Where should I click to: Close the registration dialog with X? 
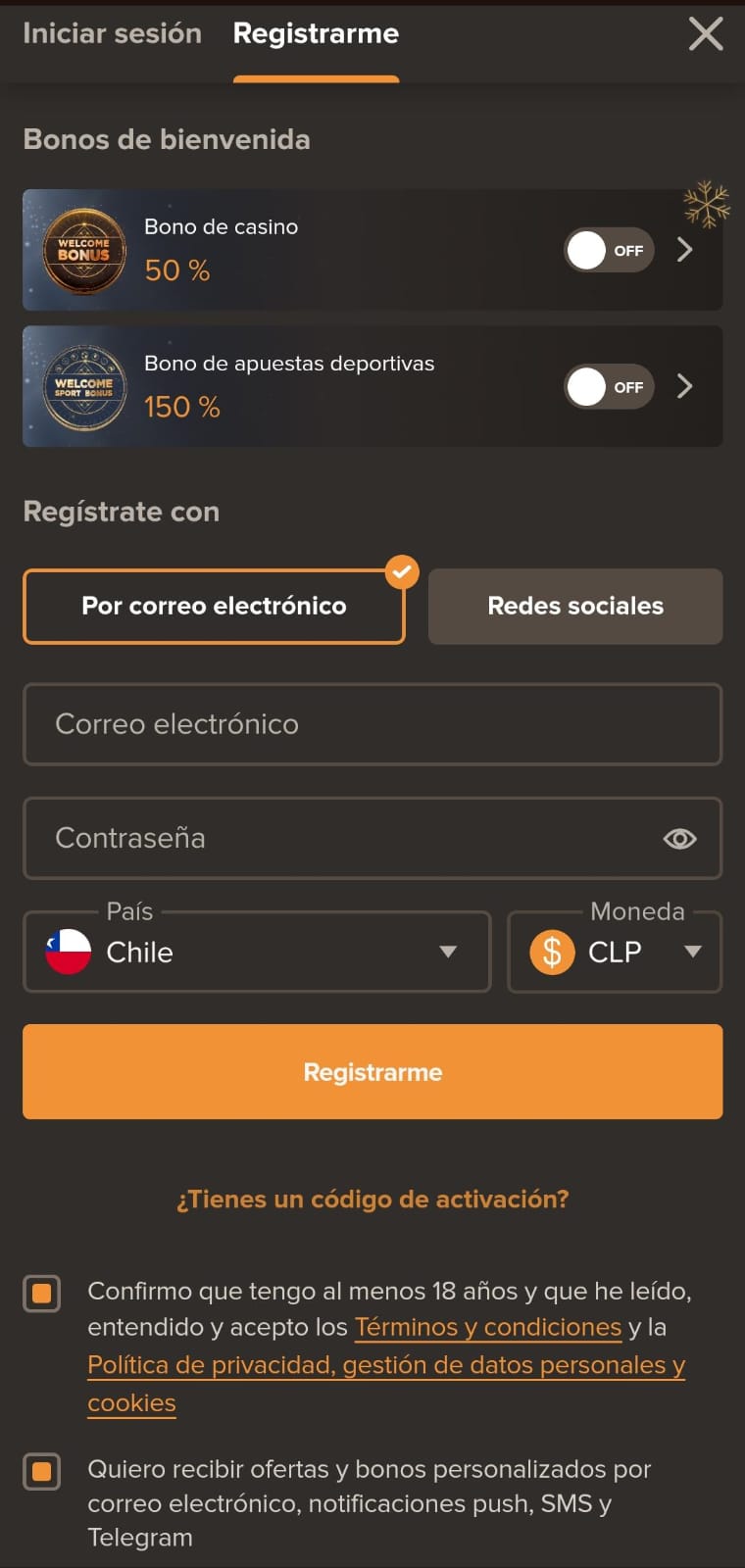point(706,34)
